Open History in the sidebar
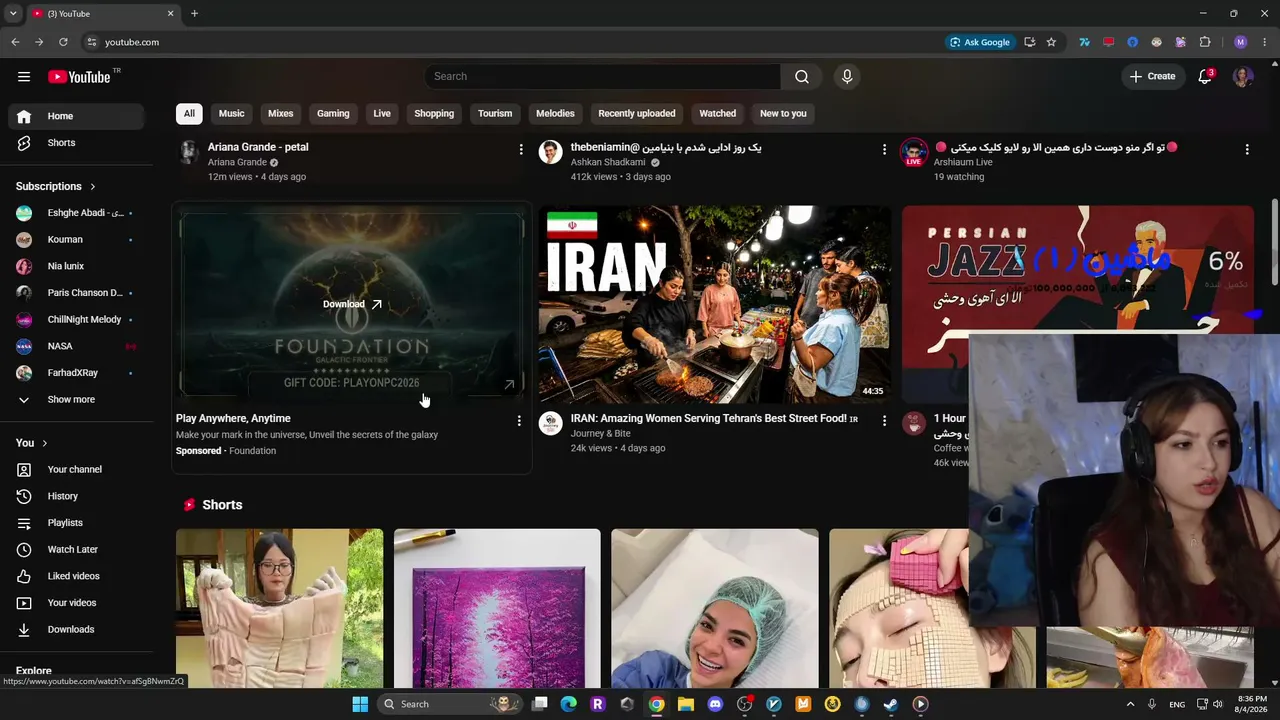Screen dimensions: 1280x720 coord(76,496)
